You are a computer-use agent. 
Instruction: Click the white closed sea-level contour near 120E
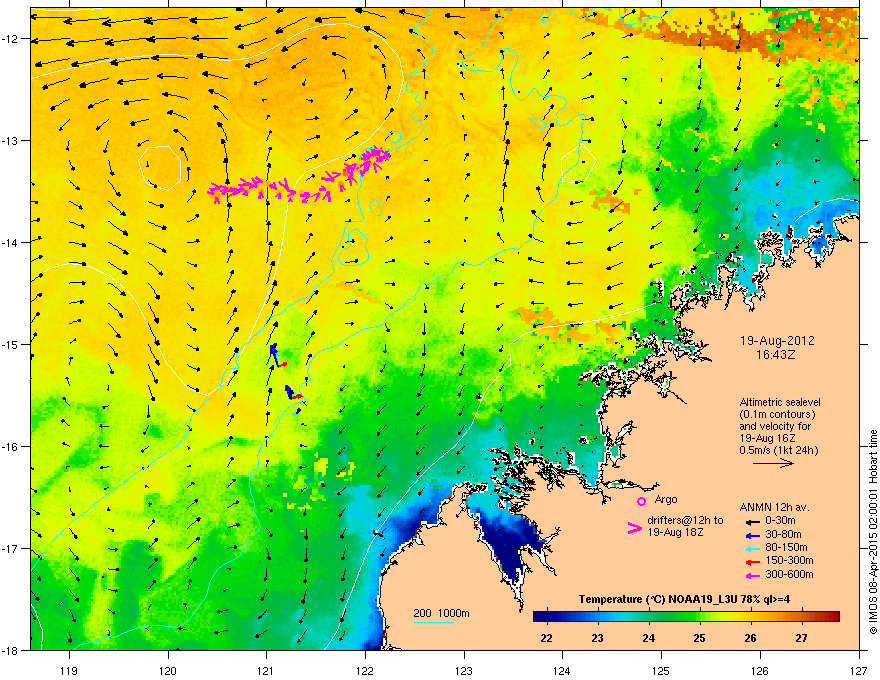coord(160,168)
